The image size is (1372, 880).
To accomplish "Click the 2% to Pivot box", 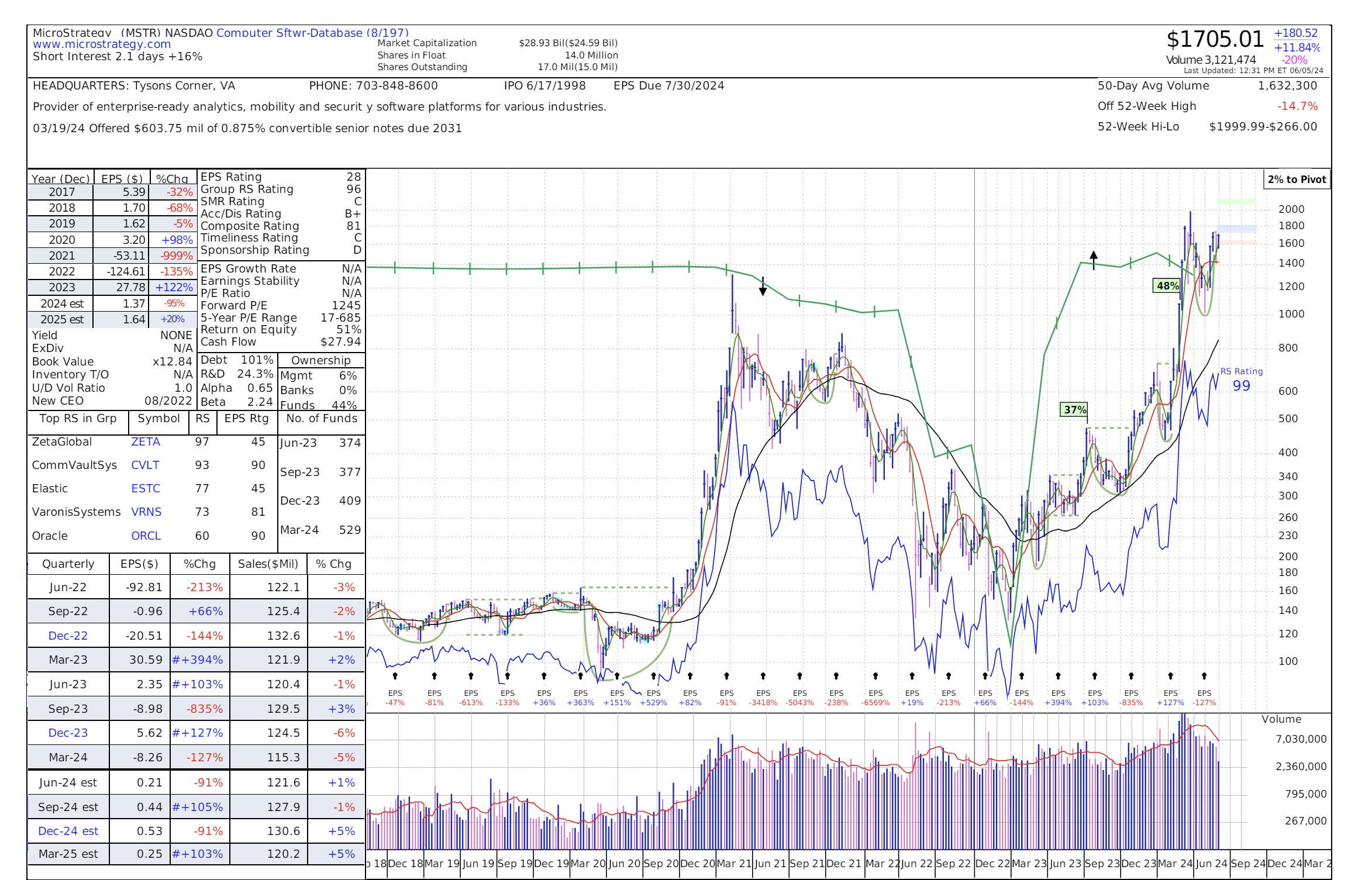I will [x=1297, y=180].
